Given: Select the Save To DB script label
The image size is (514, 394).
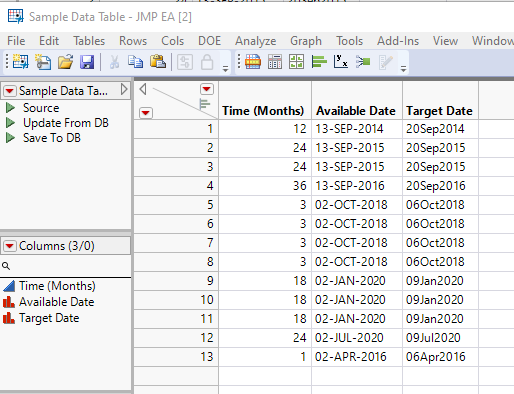Looking at the screenshot, I should [x=52, y=138].
